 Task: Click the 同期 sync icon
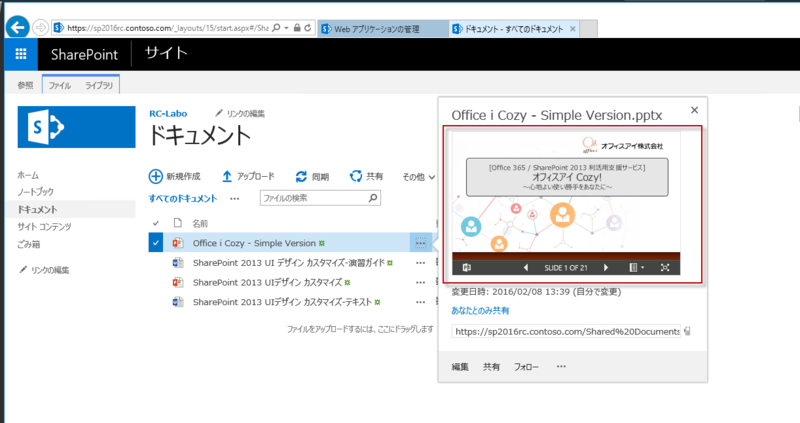(296, 176)
